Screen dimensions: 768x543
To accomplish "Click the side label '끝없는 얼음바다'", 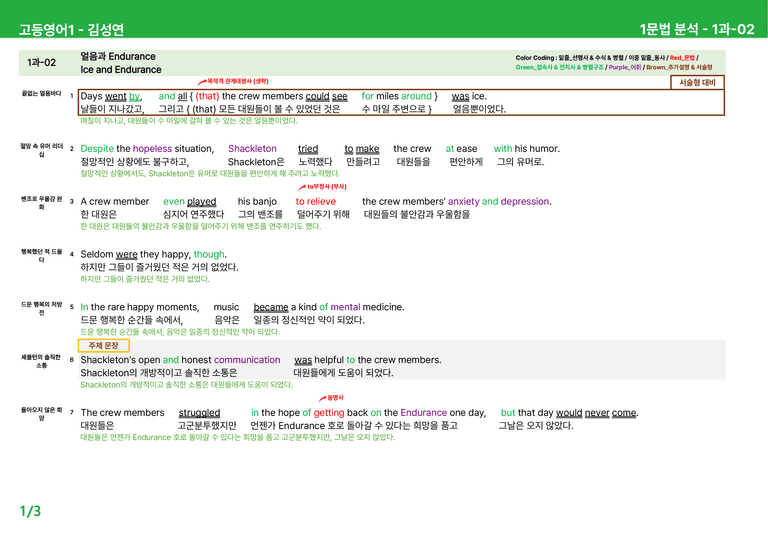I will point(42,94).
